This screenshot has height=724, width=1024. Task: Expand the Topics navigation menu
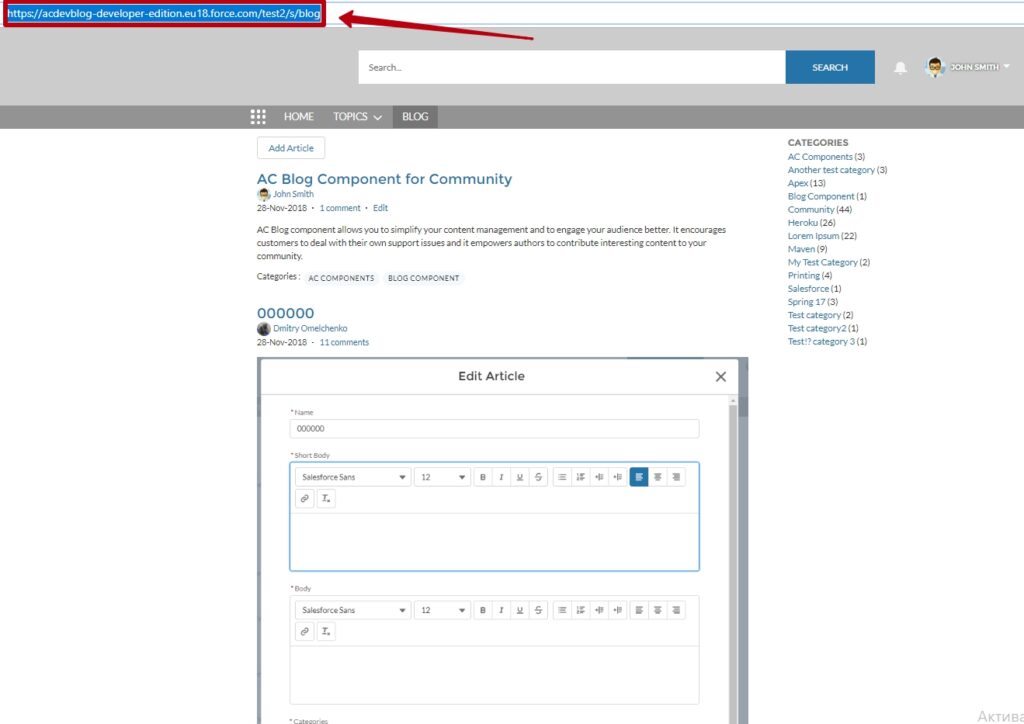pos(357,117)
